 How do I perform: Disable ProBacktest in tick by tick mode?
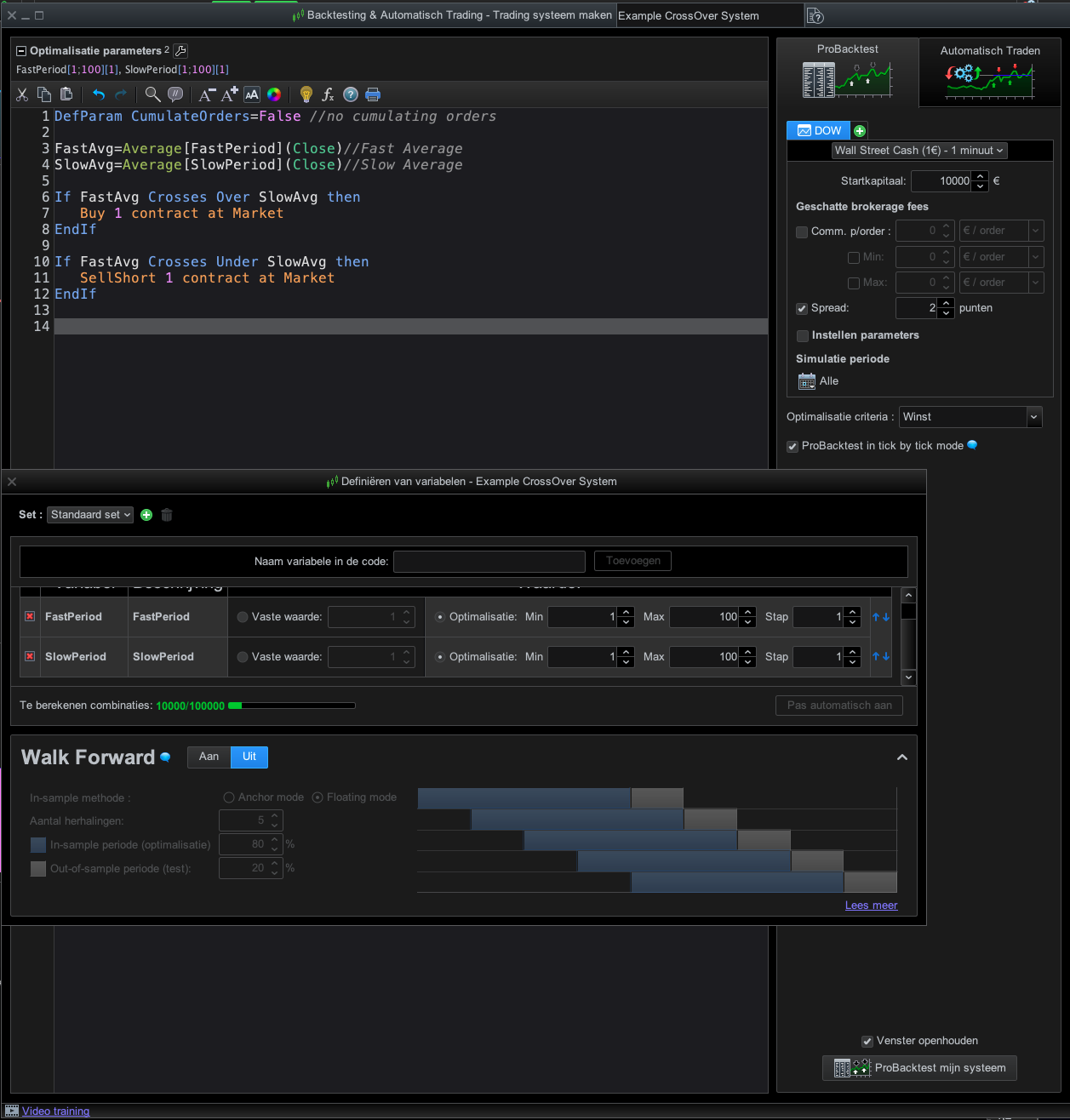pyautogui.click(x=792, y=446)
